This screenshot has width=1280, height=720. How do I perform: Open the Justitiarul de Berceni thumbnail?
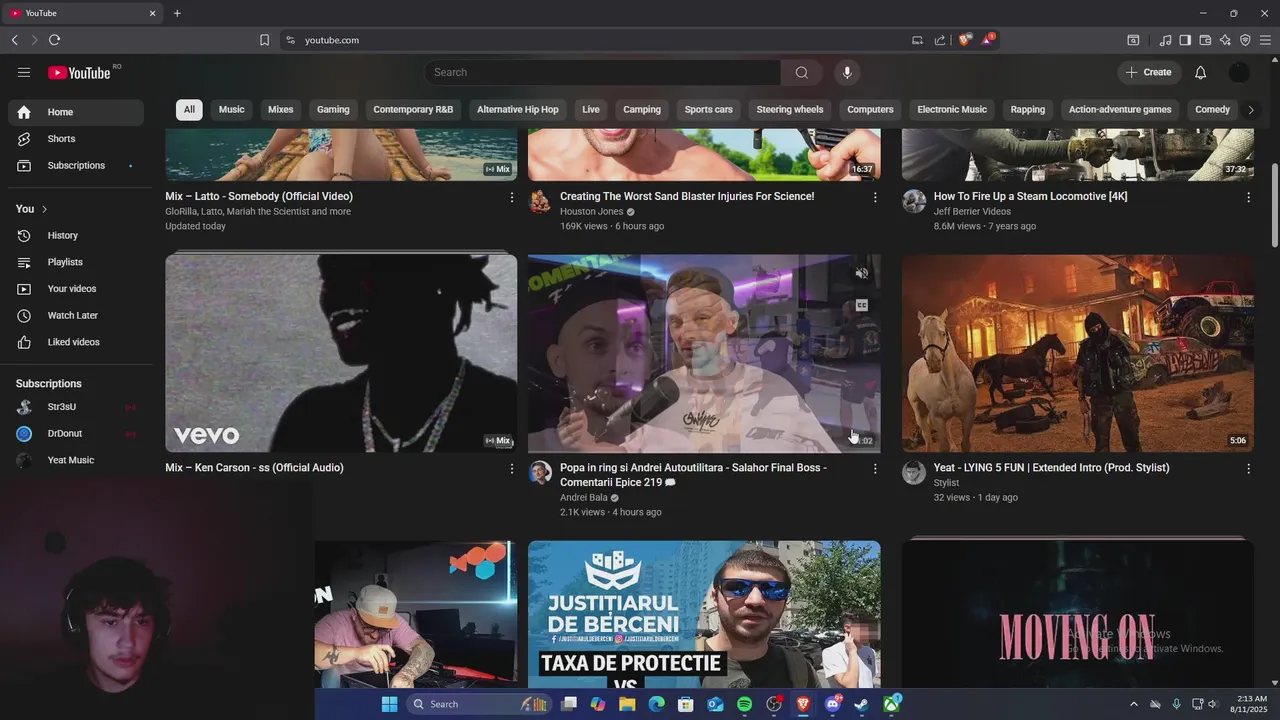[704, 614]
